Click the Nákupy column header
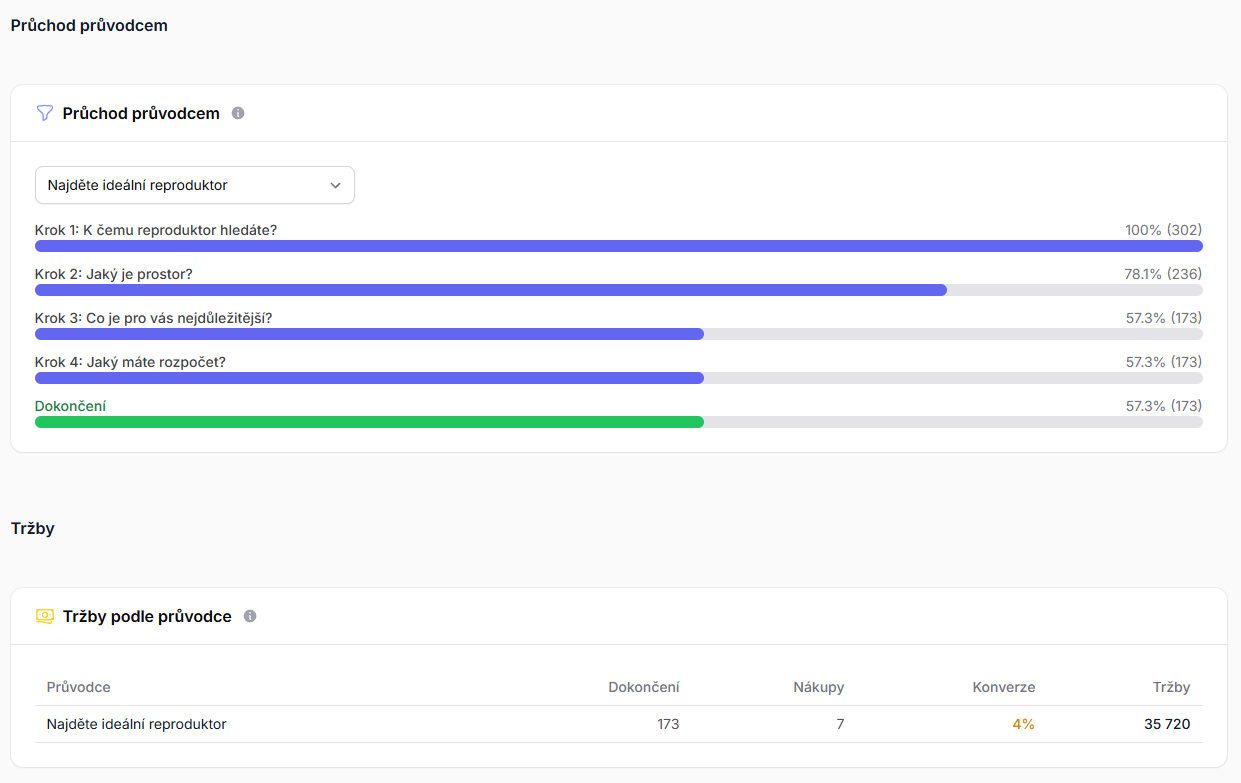The image size is (1241, 783). (819, 687)
